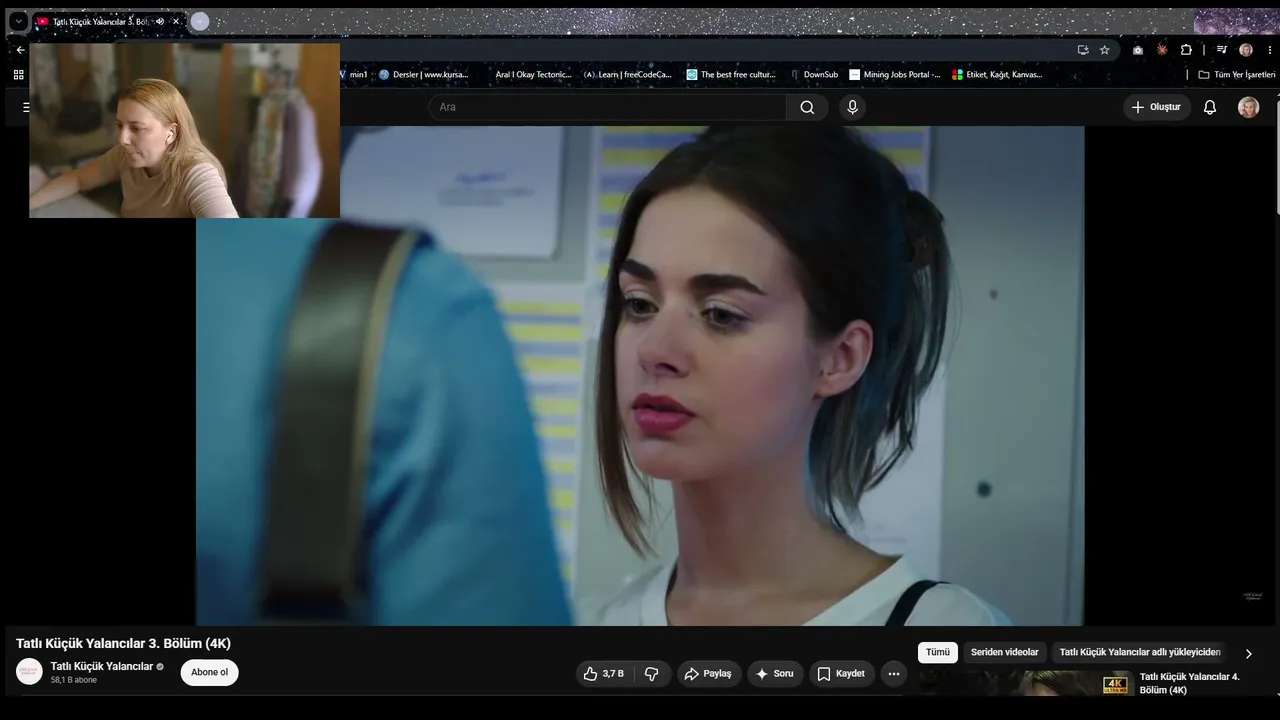
Task: Open the Chrome profile avatar
Action: click(x=1246, y=50)
